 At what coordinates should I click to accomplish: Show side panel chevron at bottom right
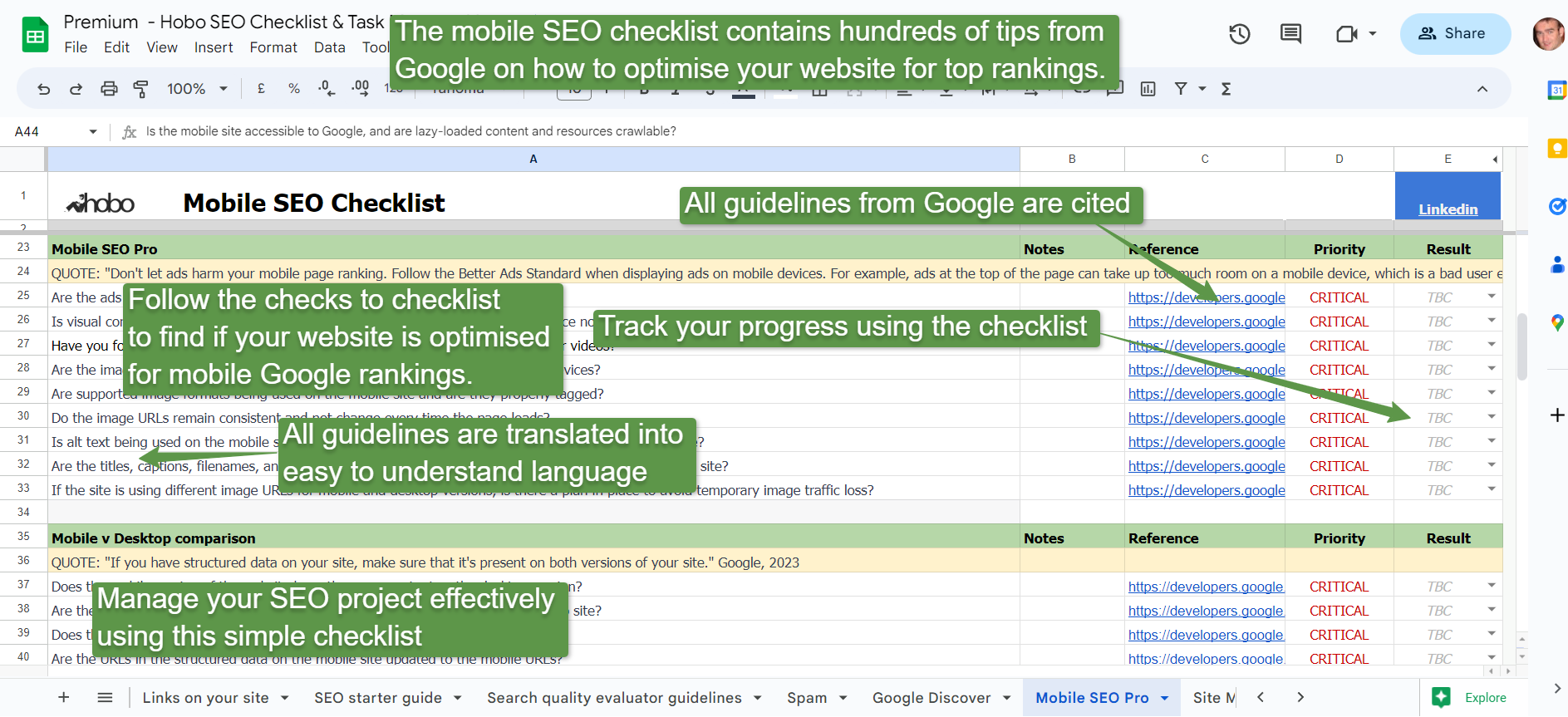coord(1556,688)
